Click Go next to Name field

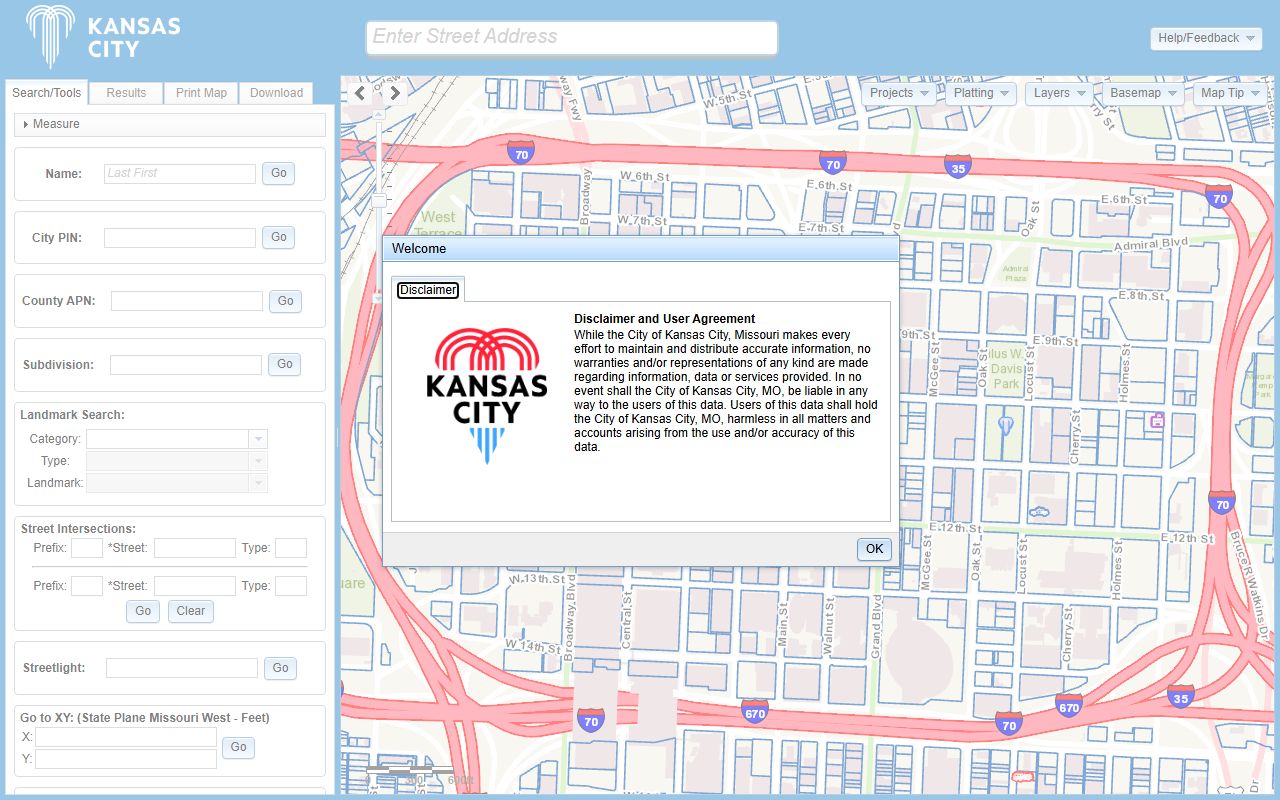[279, 173]
